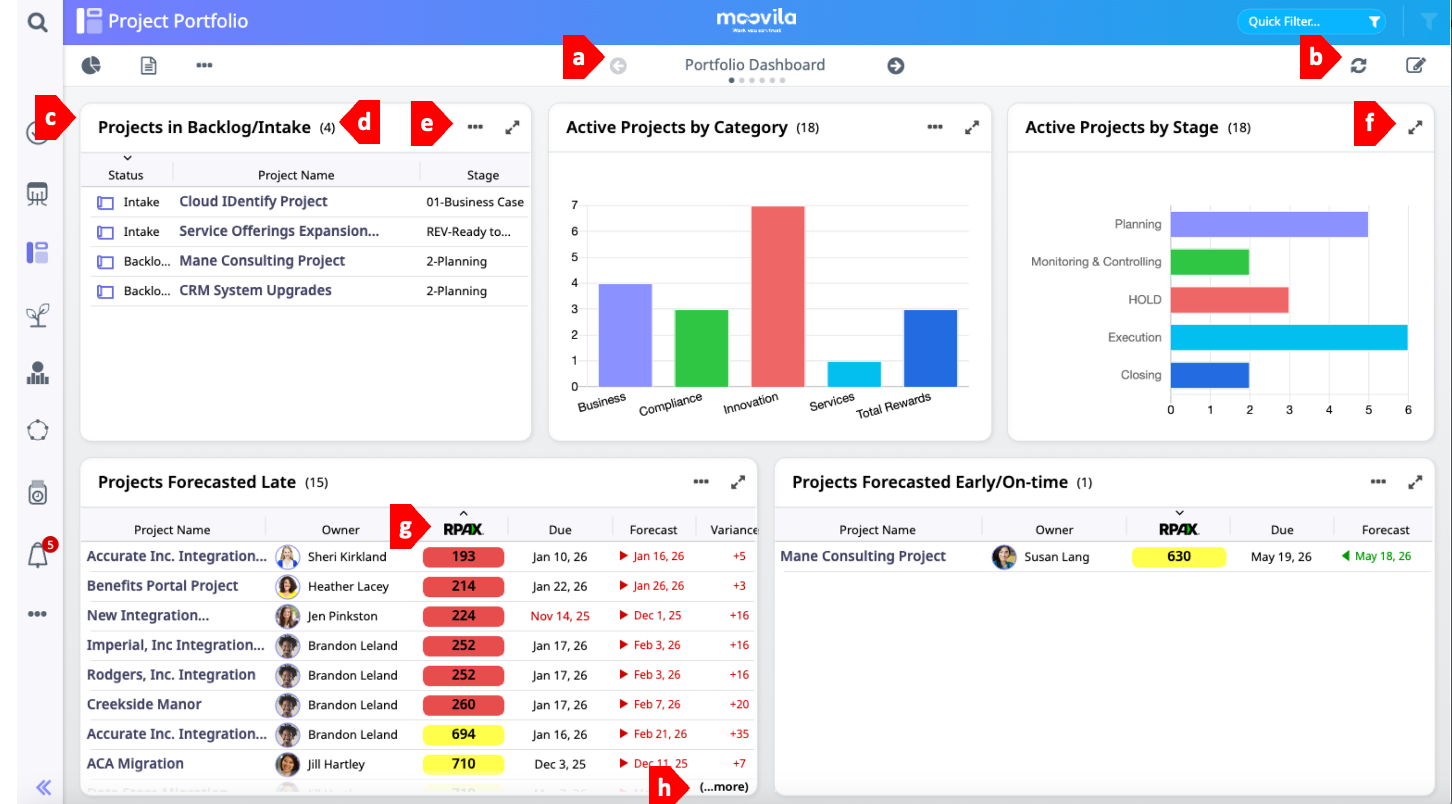Image resolution: width=1452 pixels, height=804 pixels.
Task: Click the presentation board icon in sidebar
Action: [38, 193]
